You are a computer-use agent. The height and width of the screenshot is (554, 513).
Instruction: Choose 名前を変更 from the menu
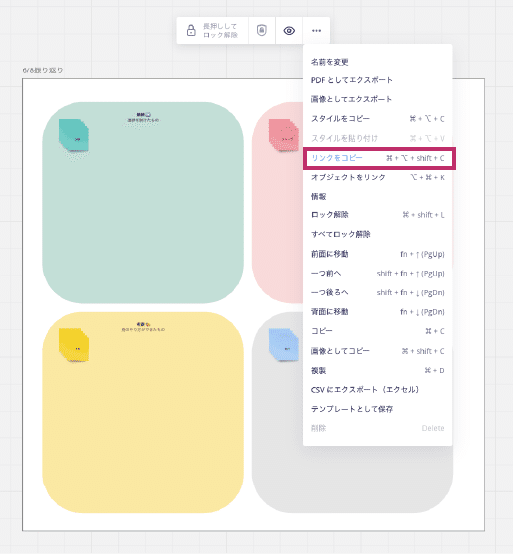pyautogui.click(x=377, y=62)
